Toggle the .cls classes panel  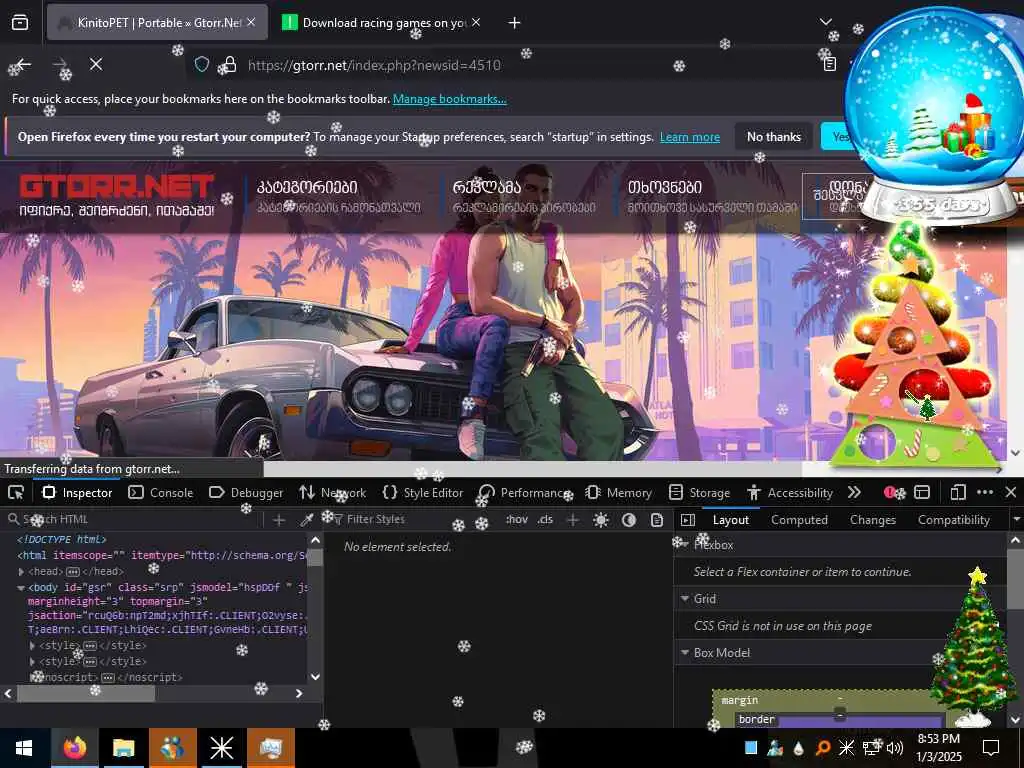click(545, 520)
